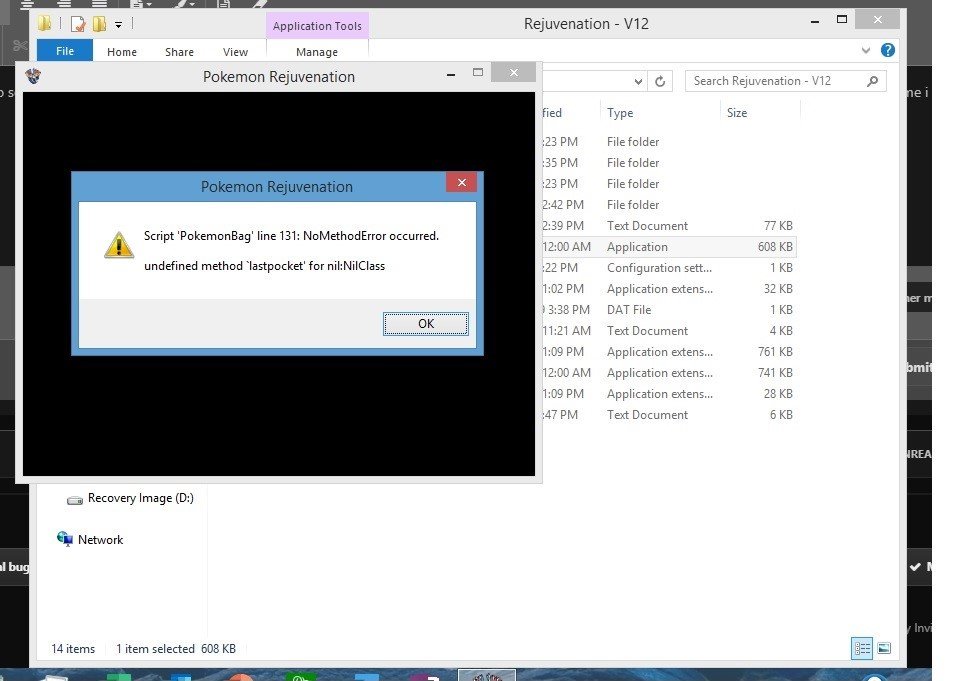This screenshot has height=681, width=961.
Task: Open the address bar history dropdown
Action: (638, 82)
